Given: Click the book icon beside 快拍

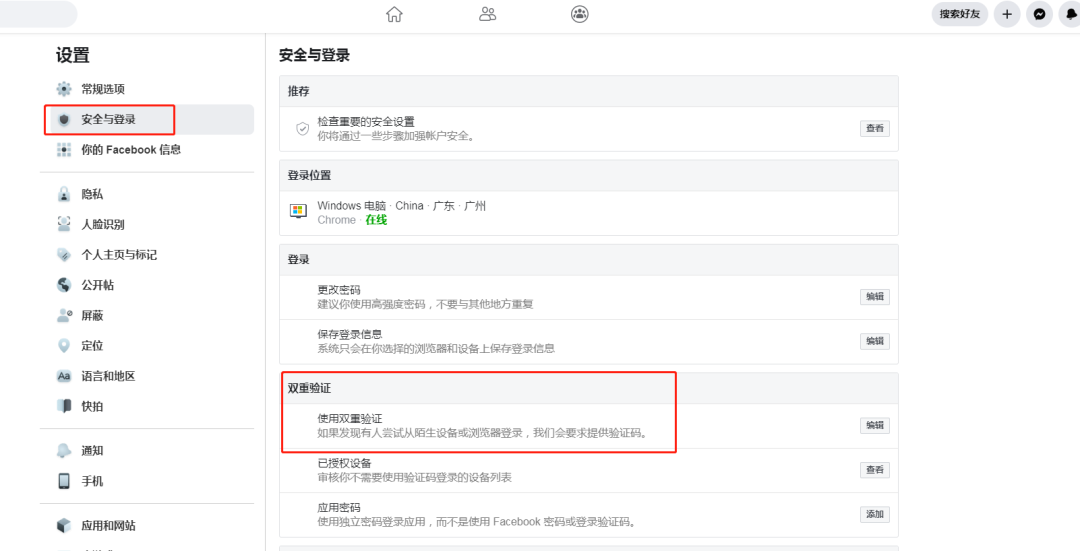Looking at the screenshot, I should pos(64,406).
